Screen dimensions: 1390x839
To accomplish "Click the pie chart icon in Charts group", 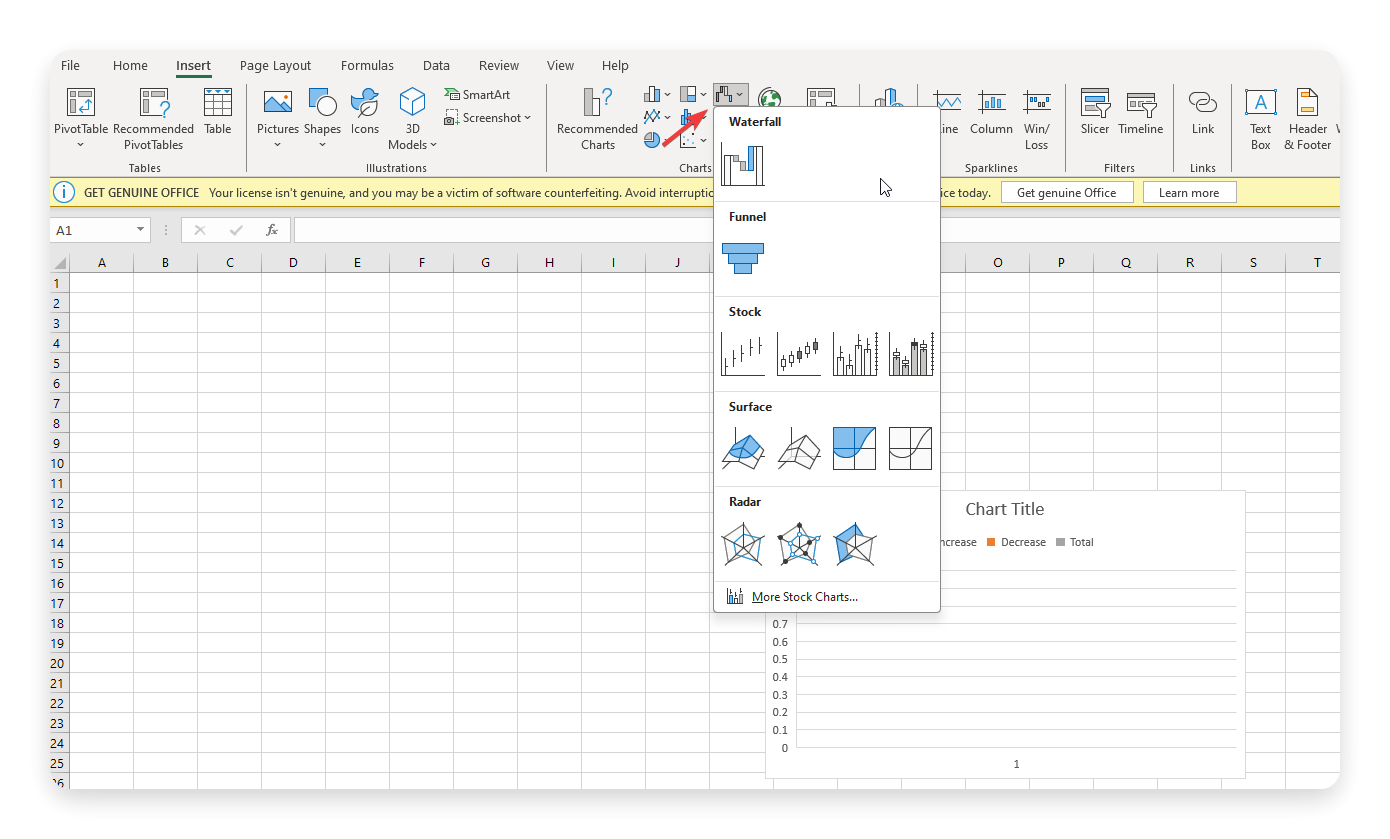I will point(652,140).
